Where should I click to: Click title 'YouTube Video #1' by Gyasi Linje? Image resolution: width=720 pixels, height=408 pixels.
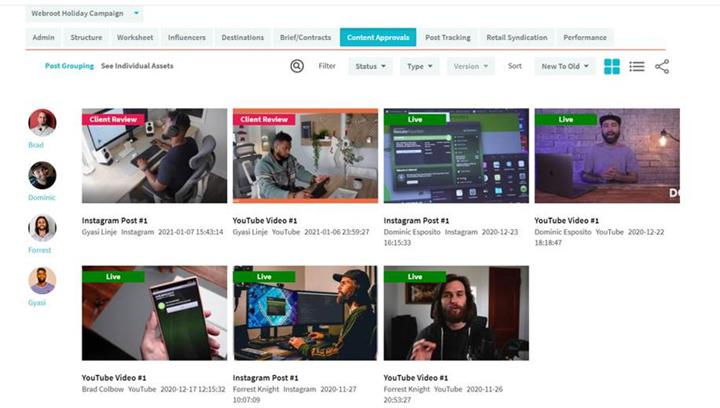[x=264, y=220]
